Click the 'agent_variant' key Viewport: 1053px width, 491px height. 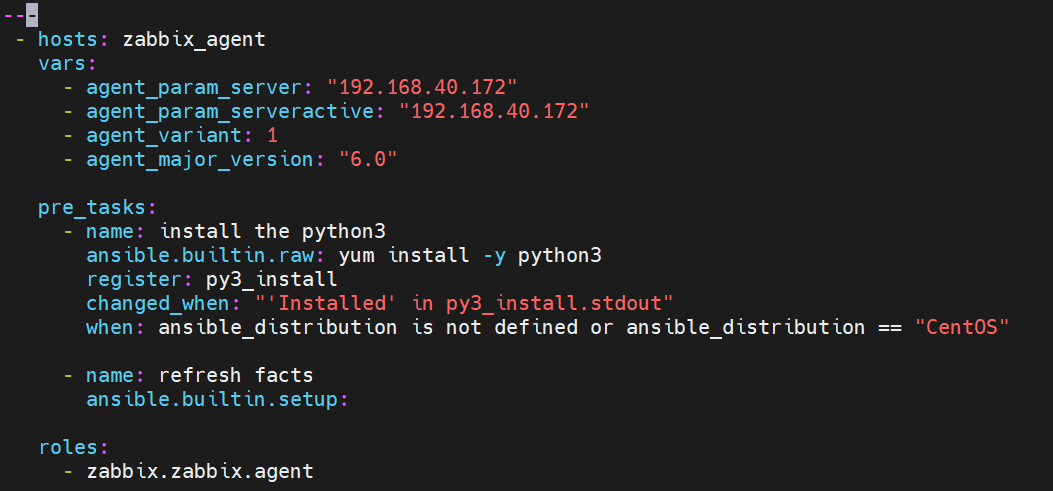[x=165, y=135]
